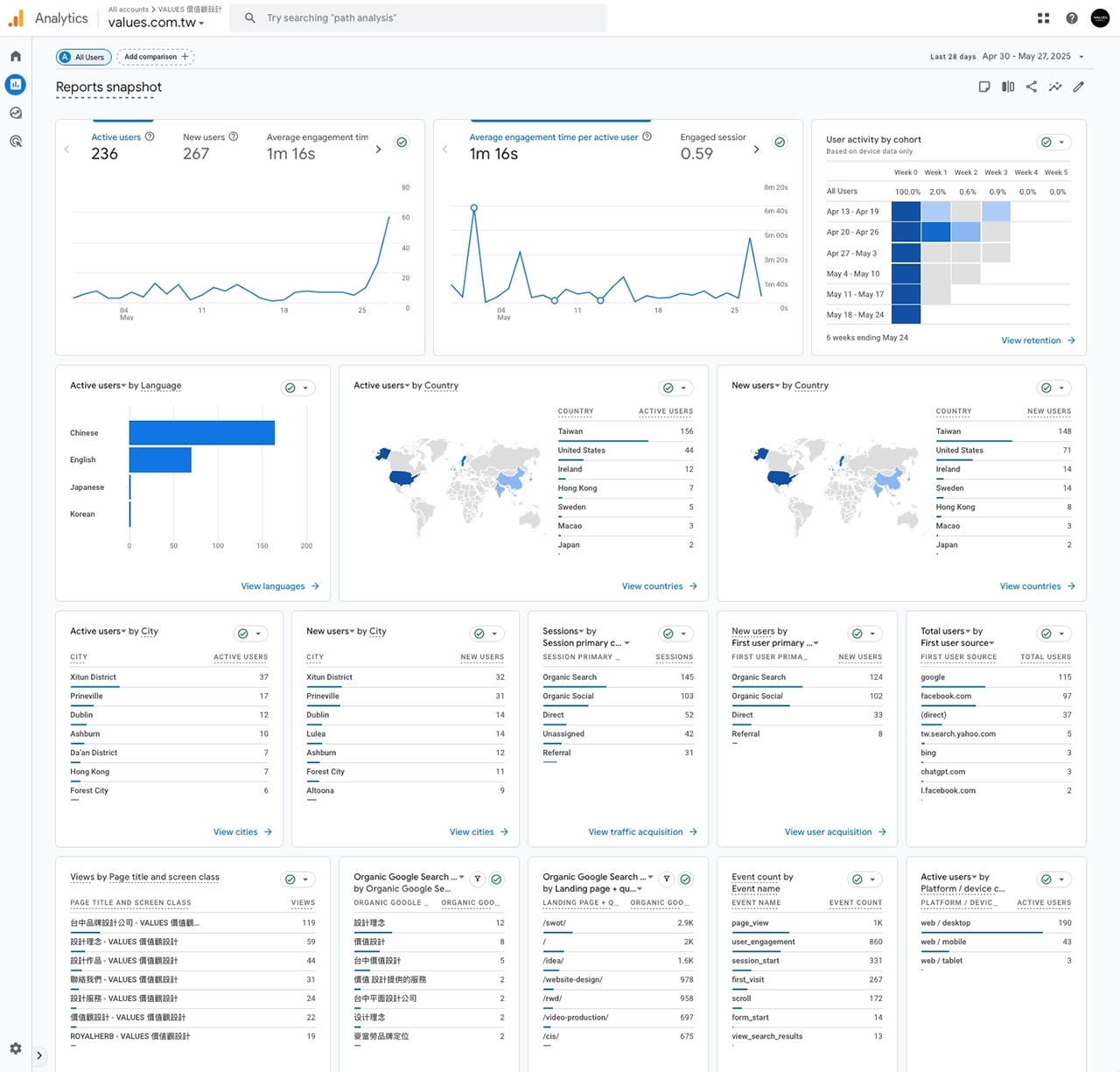Click the Help question mark icon
1120x1072 pixels.
(1072, 18)
